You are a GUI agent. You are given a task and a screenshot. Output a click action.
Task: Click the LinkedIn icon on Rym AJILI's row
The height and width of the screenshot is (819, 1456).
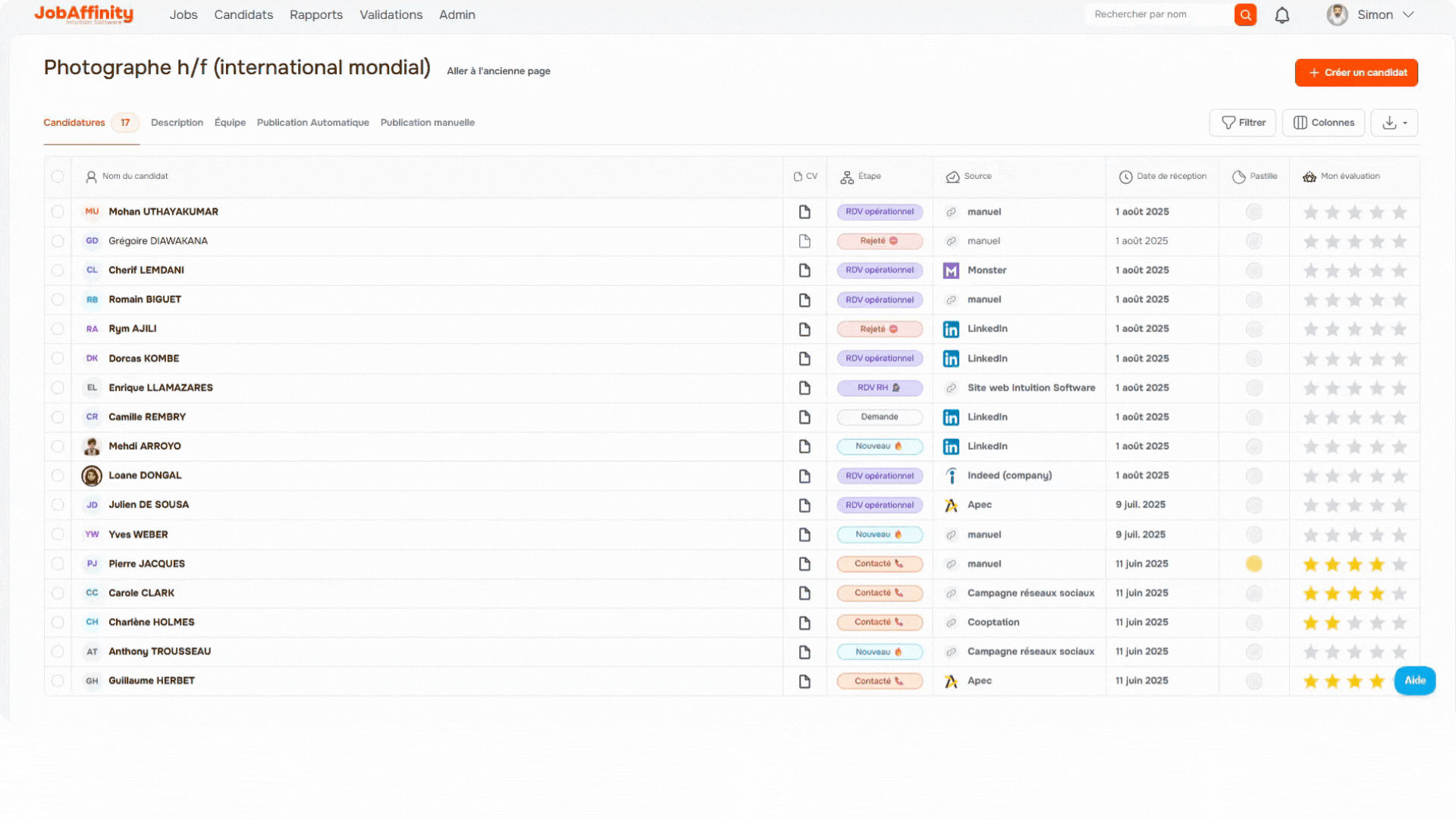(951, 329)
